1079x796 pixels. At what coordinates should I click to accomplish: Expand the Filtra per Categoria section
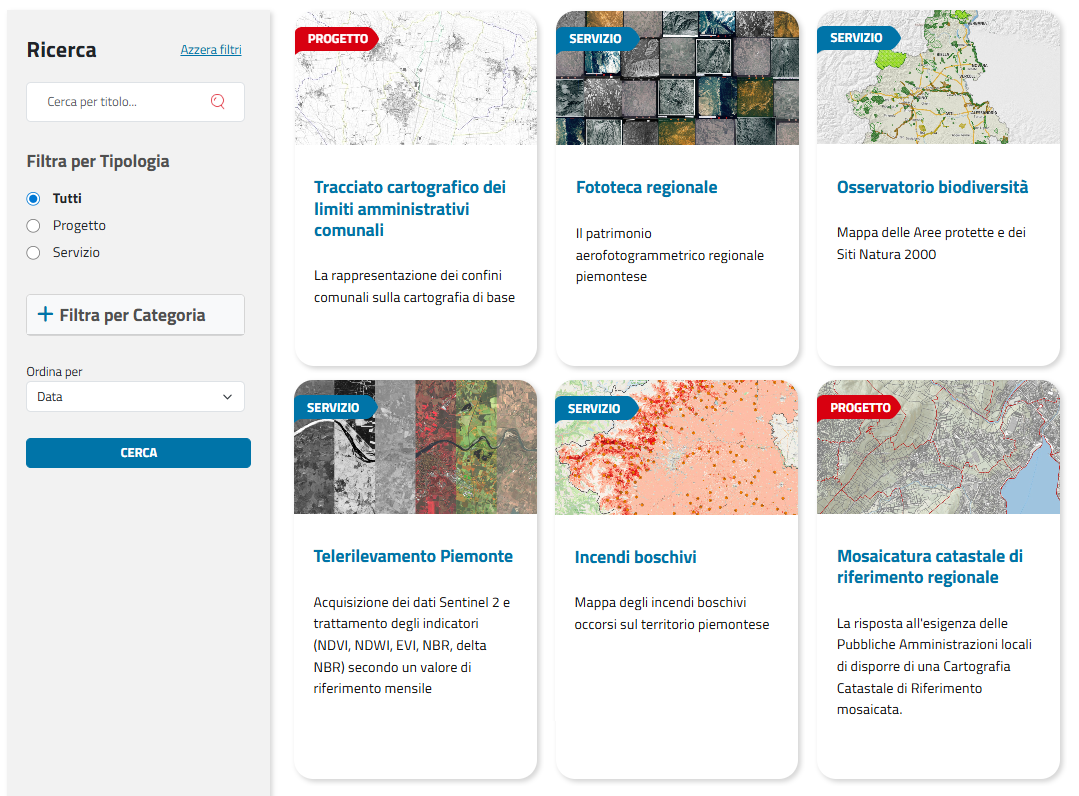[x=135, y=315]
